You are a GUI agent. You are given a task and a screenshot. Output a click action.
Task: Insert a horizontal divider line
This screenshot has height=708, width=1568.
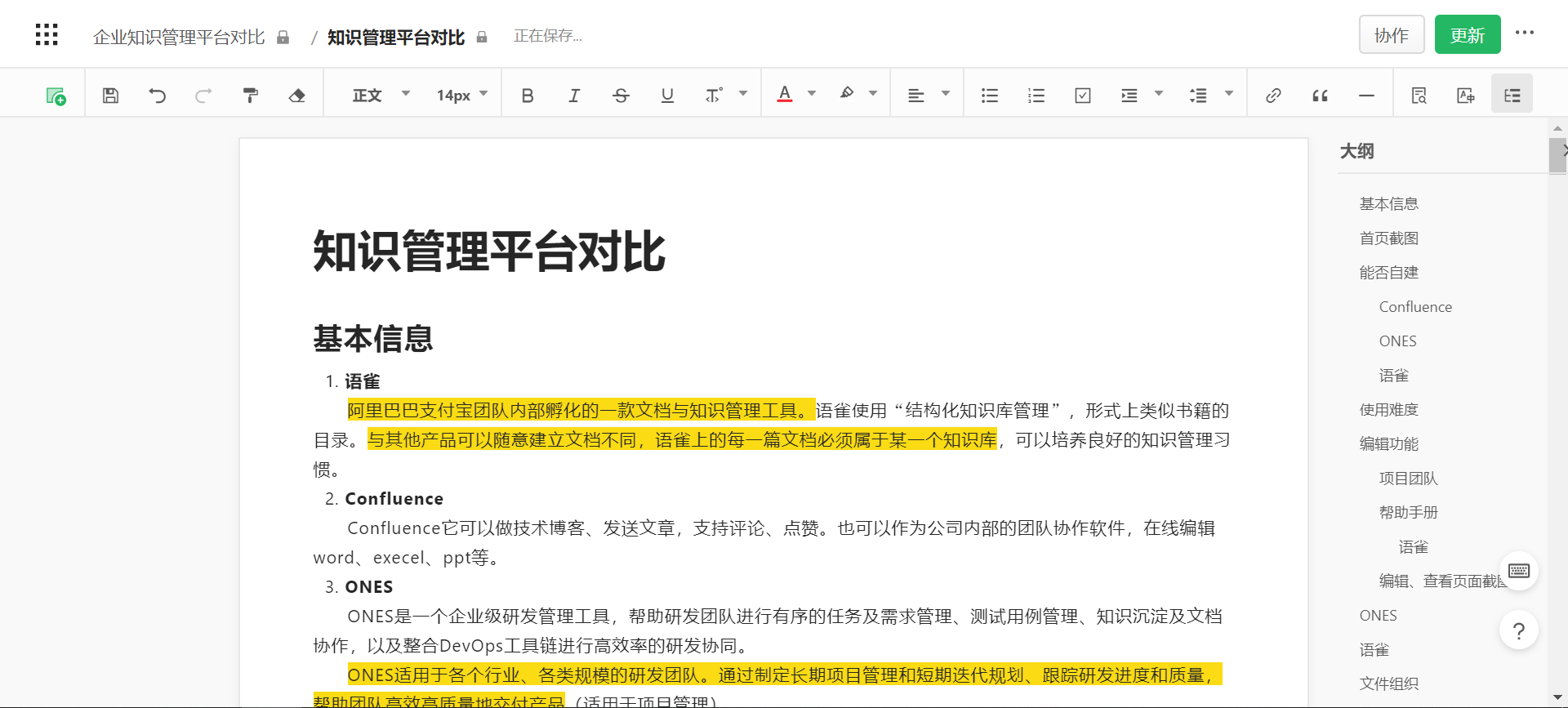(x=1366, y=96)
